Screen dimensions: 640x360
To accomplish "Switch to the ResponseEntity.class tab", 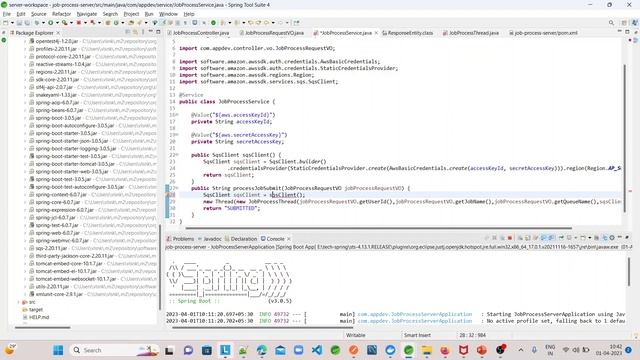I will pos(408,33).
